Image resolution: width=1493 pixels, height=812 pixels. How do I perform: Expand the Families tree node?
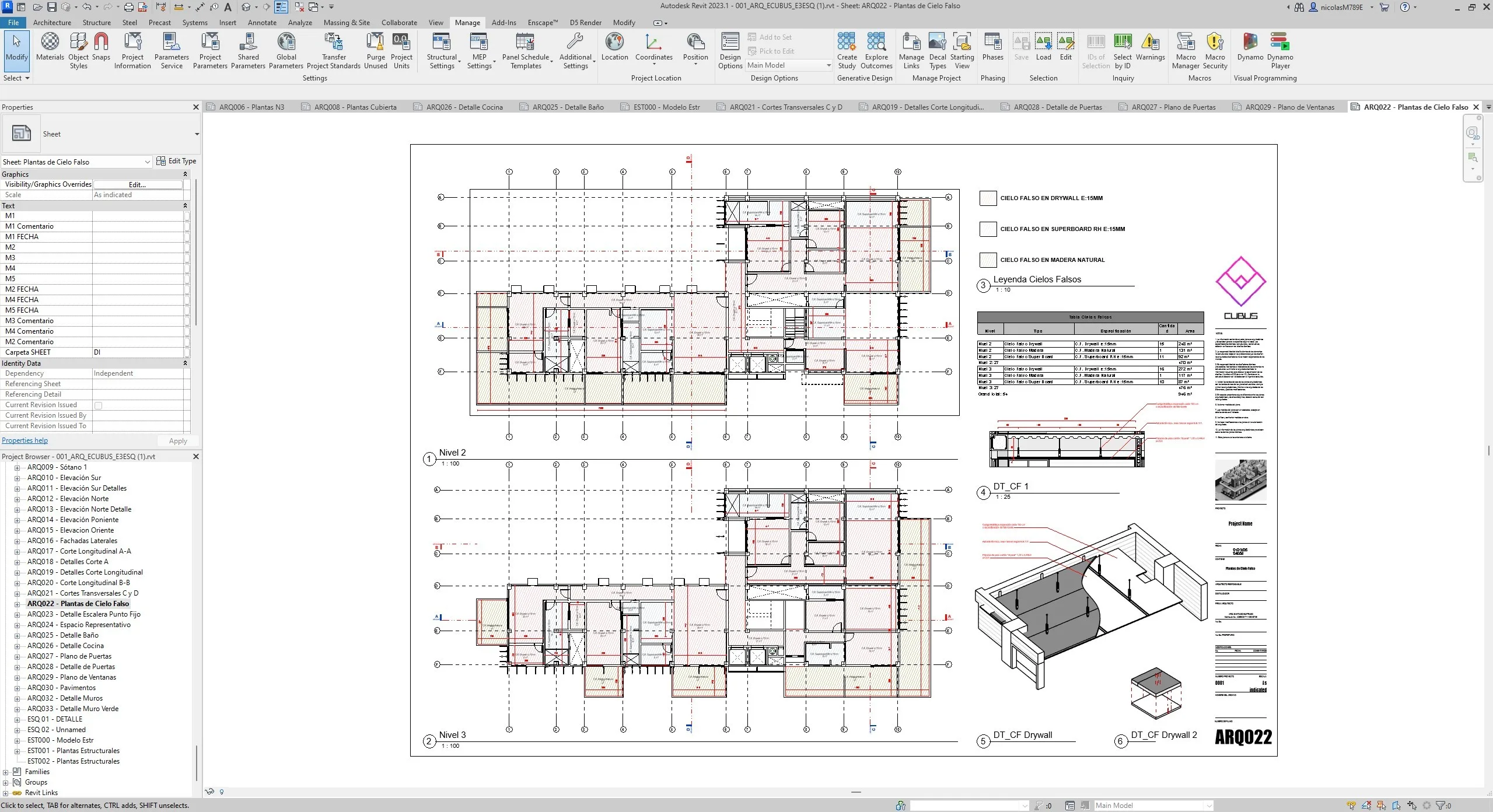tap(6, 772)
